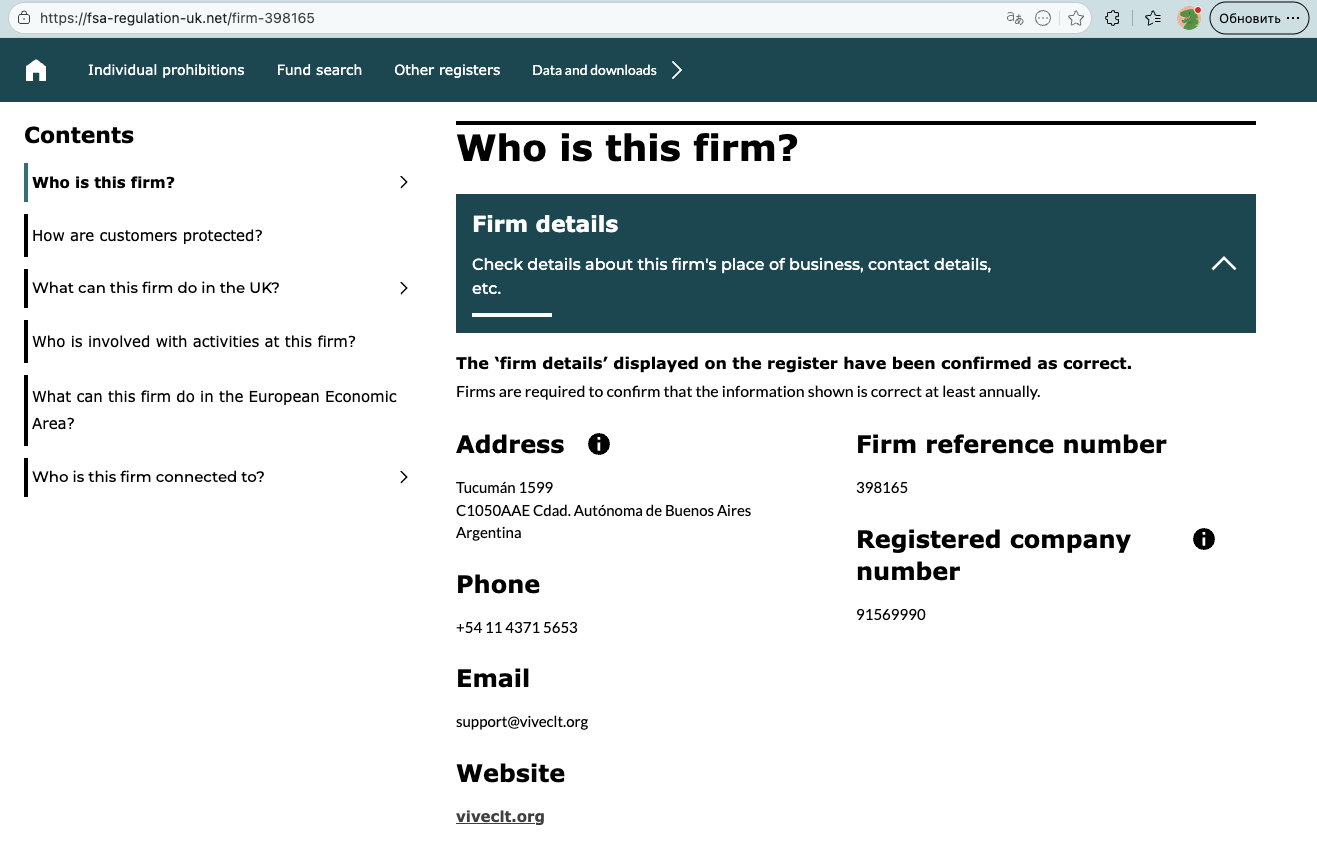Collapse the Firm details panel
The width and height of the screenshot is (1317, 863).
[1223, 264]
